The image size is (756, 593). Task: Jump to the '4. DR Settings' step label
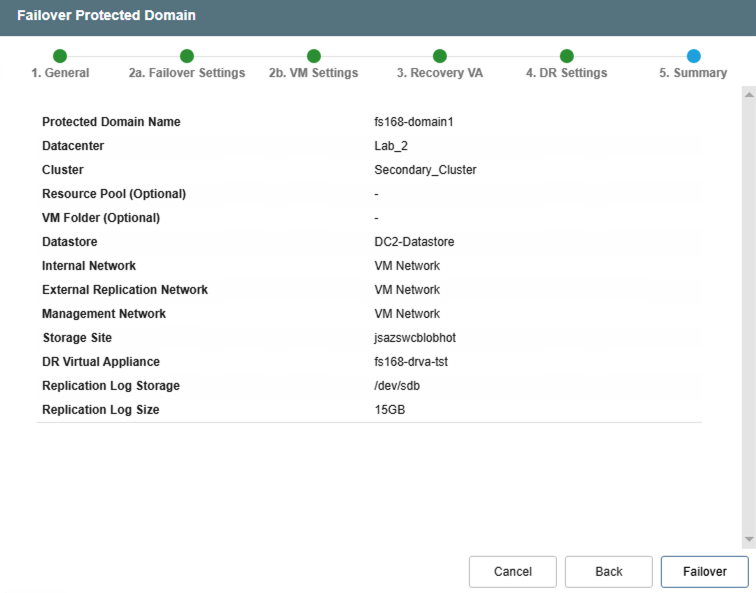click(x=567, y=73)
